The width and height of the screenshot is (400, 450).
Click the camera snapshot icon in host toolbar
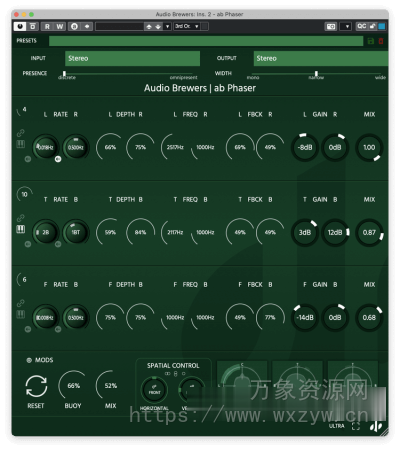331,26
